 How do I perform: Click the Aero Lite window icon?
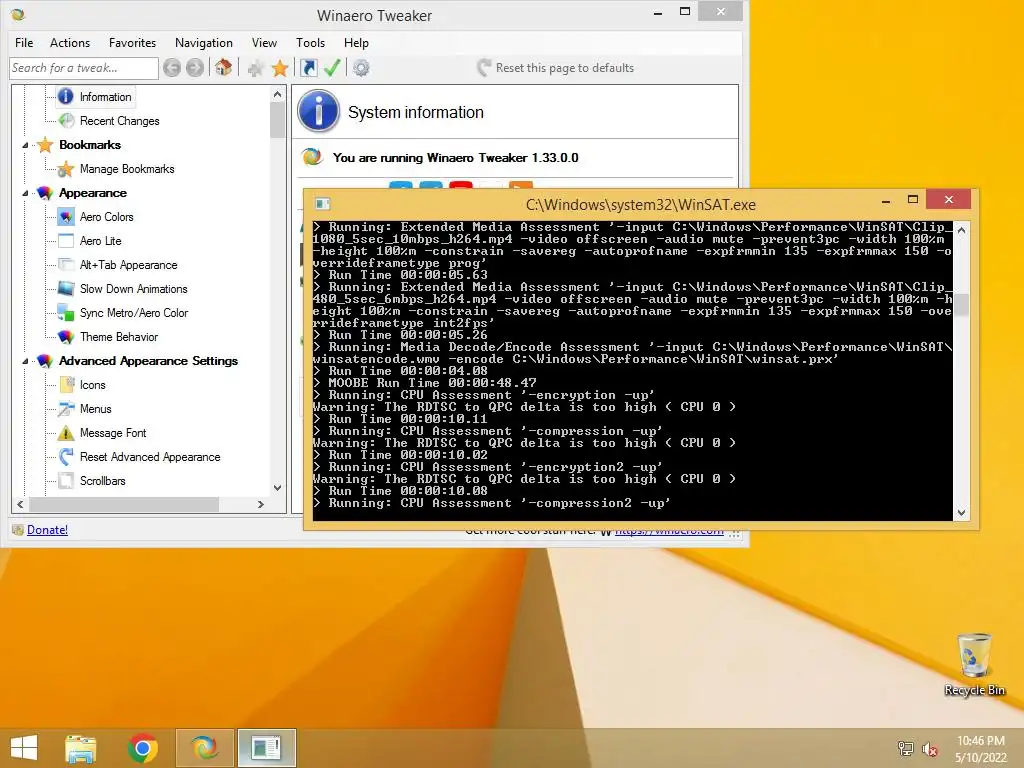click(65, 241)
